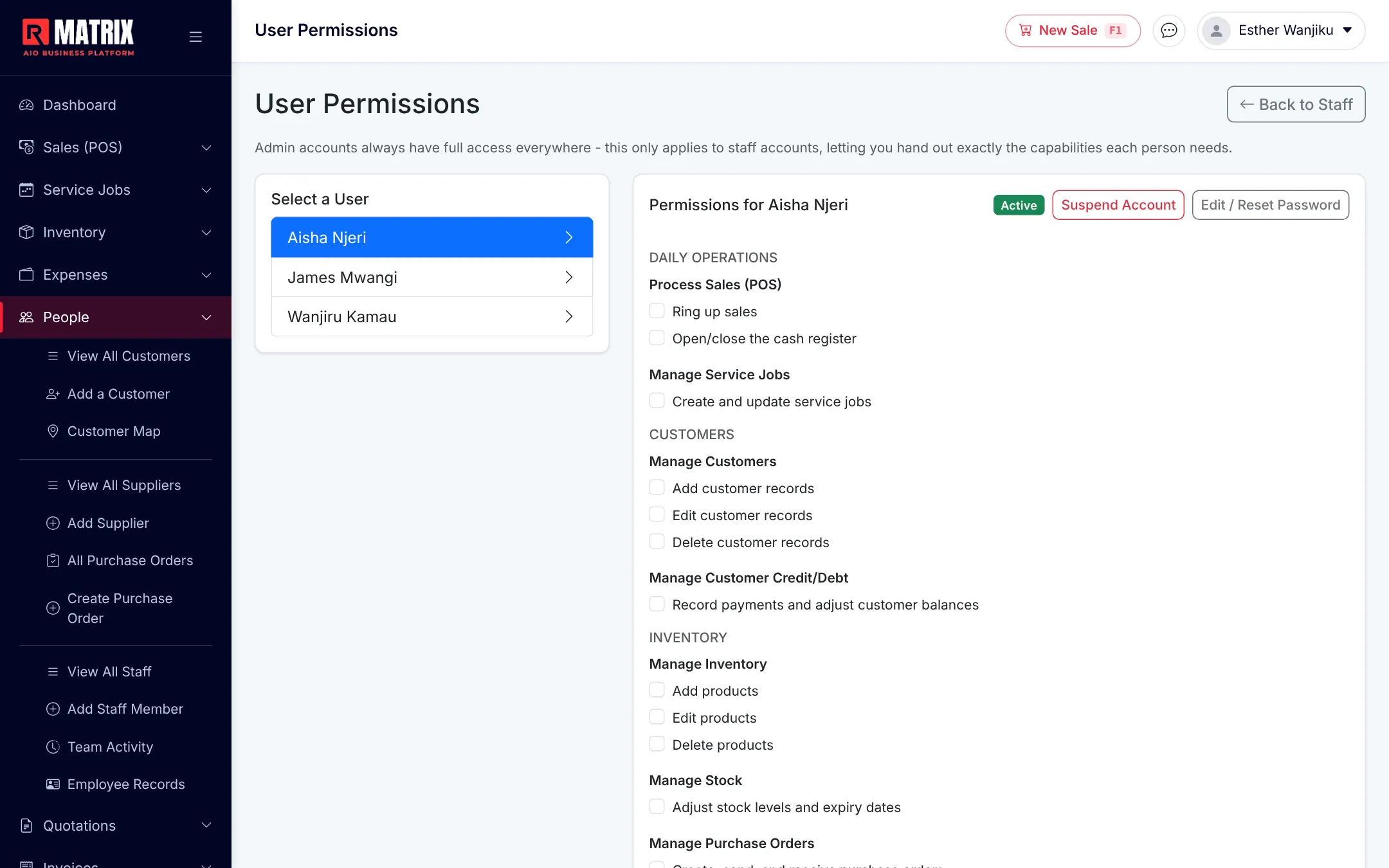Tick Delete customer records checkbox

click(657, 542)
